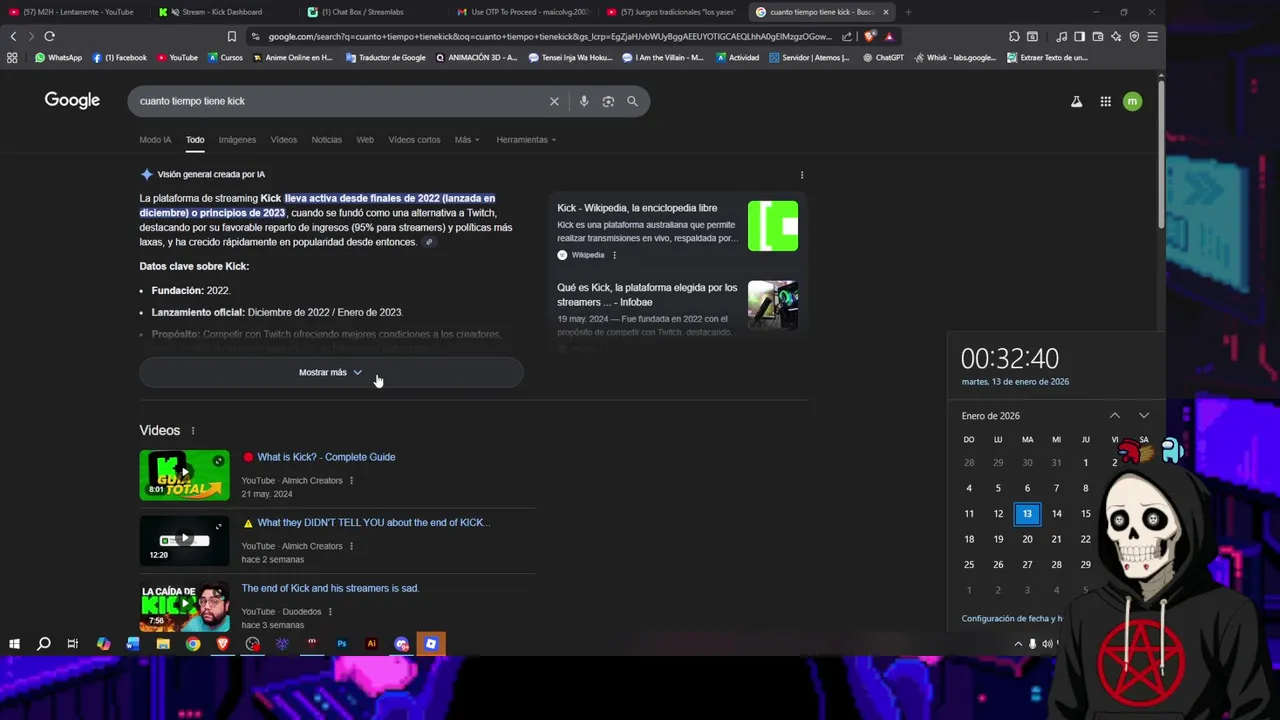Screen dimensions: 1280x720
Task: Play the 12:20 video thumbnail
Action: tap(184, 541)
